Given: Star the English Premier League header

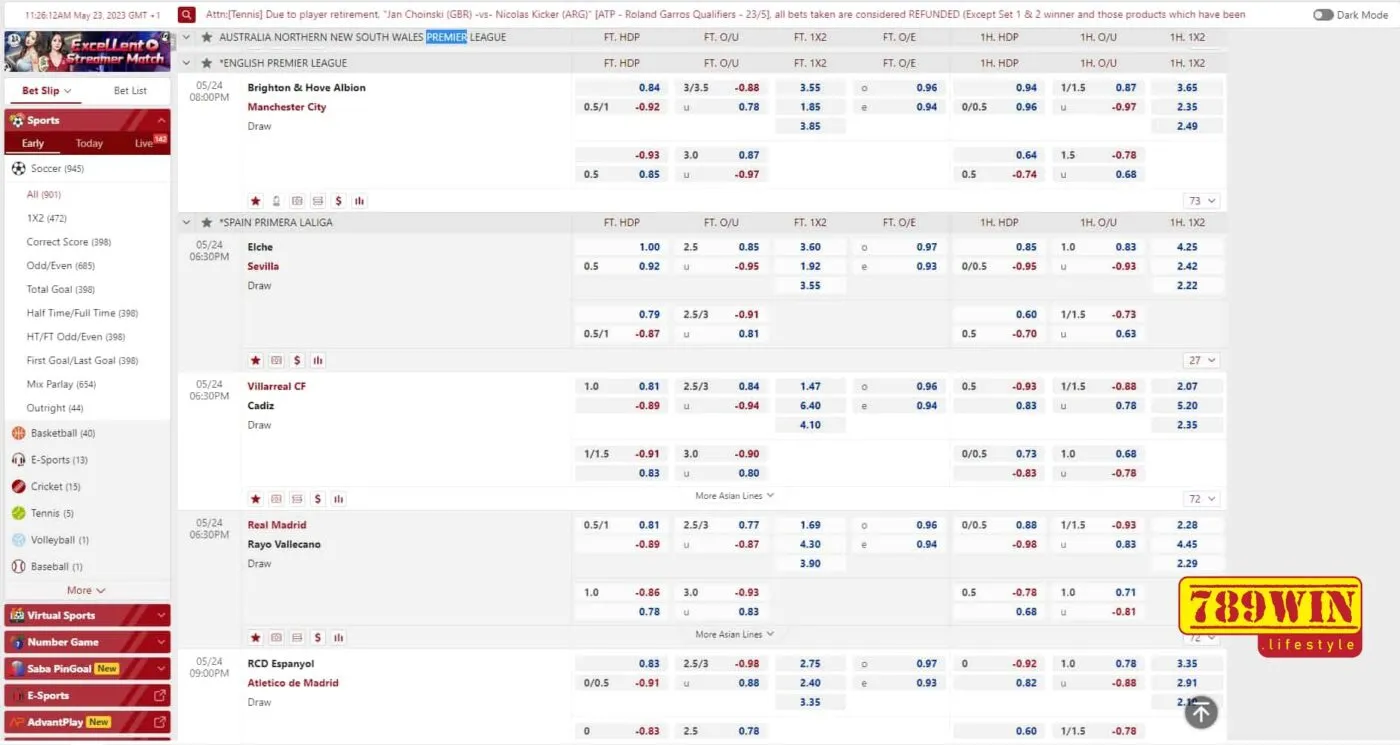Looking at the screenshot, I should 207,63.
